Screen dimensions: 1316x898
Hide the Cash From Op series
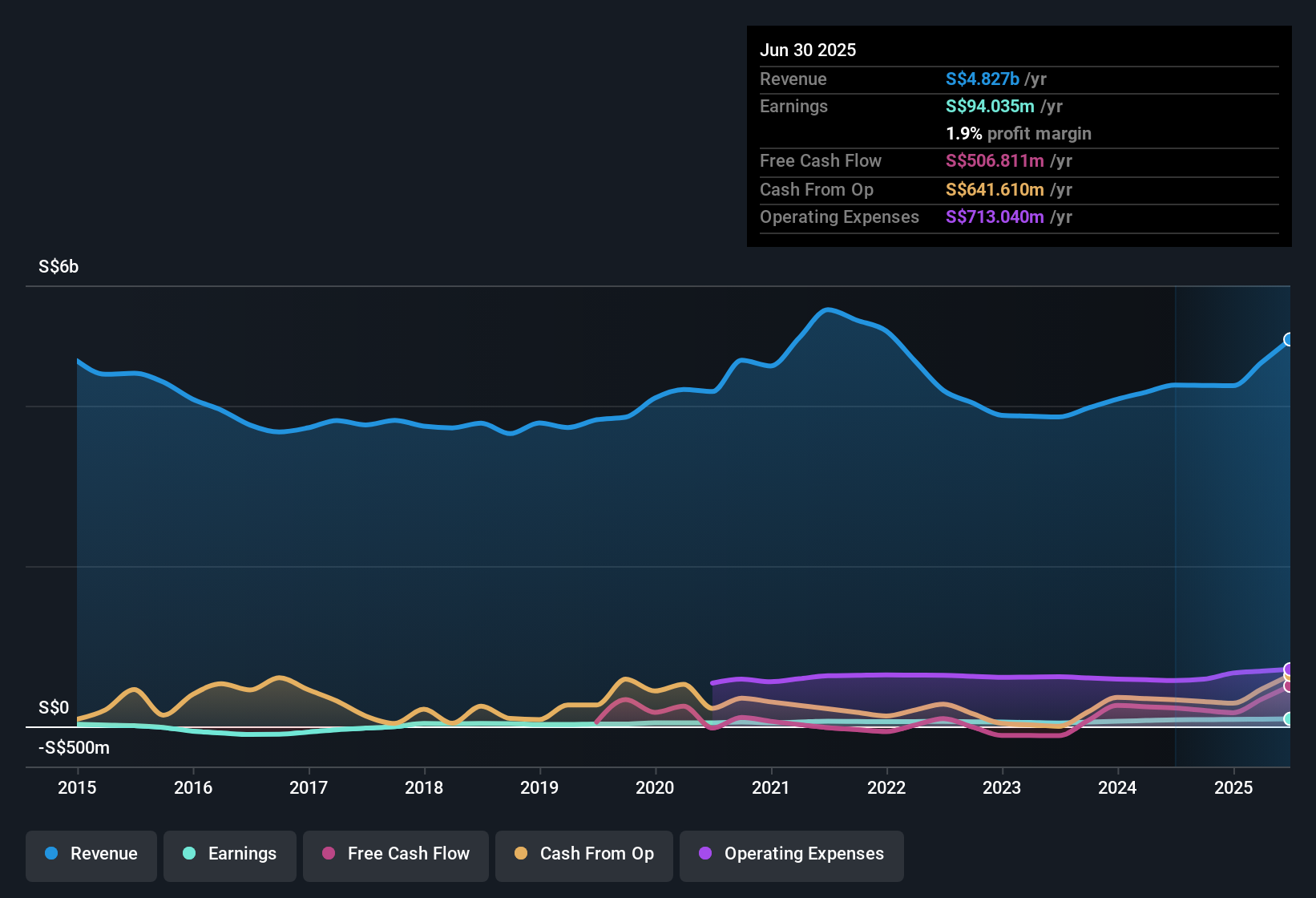tap(584, 854)
